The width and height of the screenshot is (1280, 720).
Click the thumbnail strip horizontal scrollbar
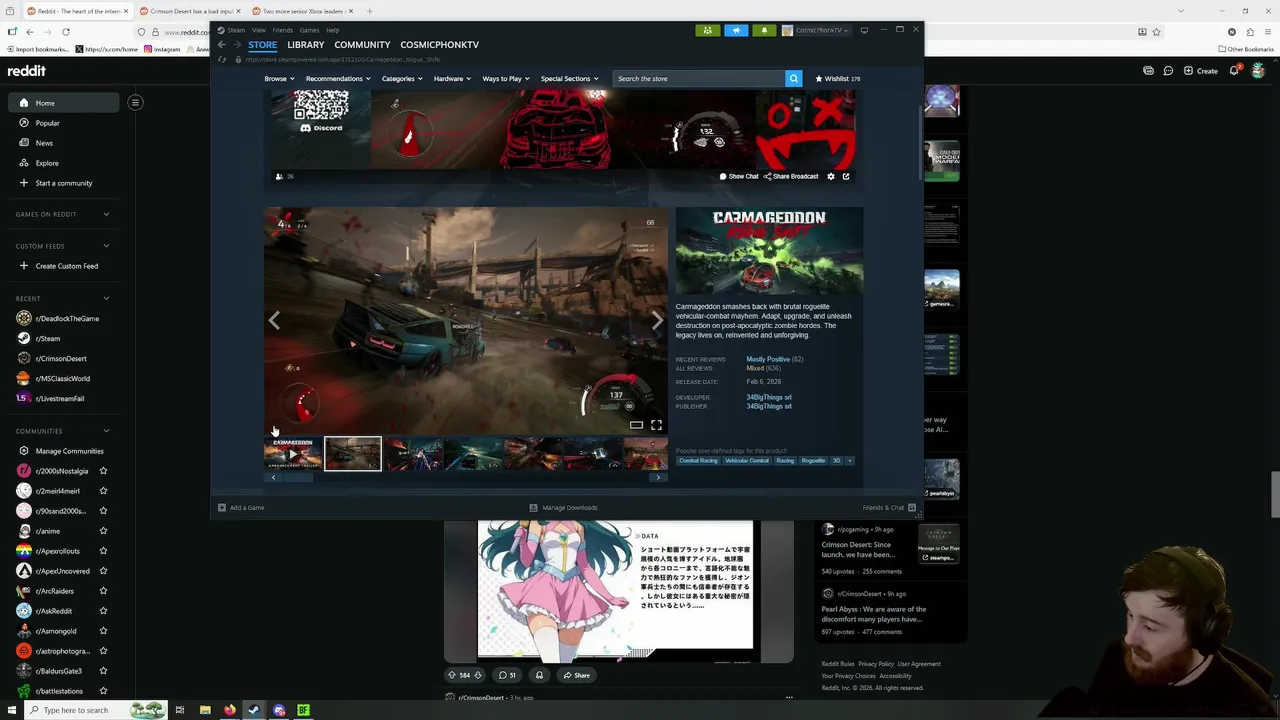pos(296,477)
